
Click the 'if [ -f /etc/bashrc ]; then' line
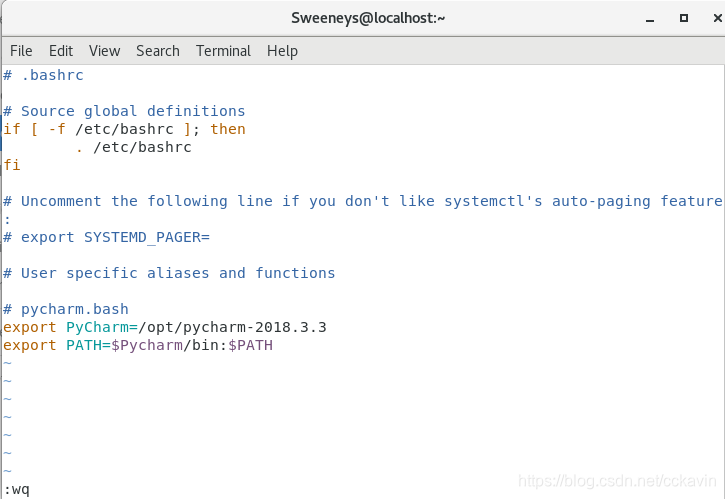point(124,129)
